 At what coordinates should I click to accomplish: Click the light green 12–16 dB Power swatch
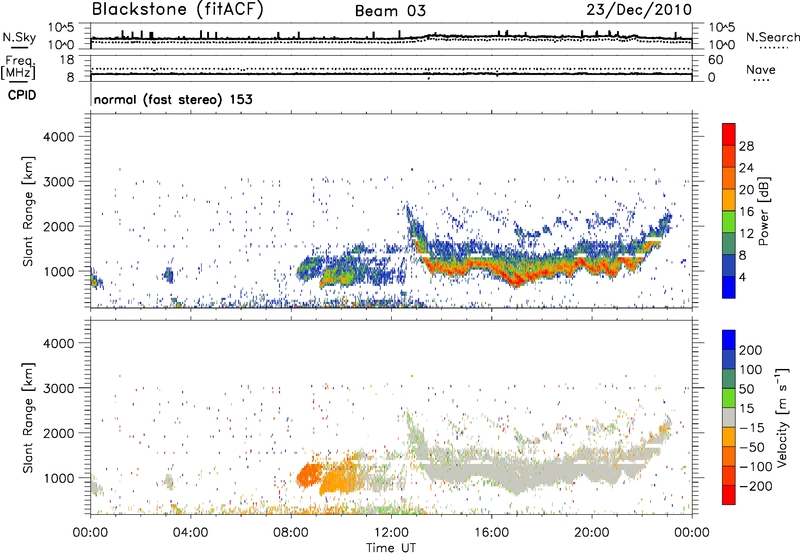coord(729,222)
